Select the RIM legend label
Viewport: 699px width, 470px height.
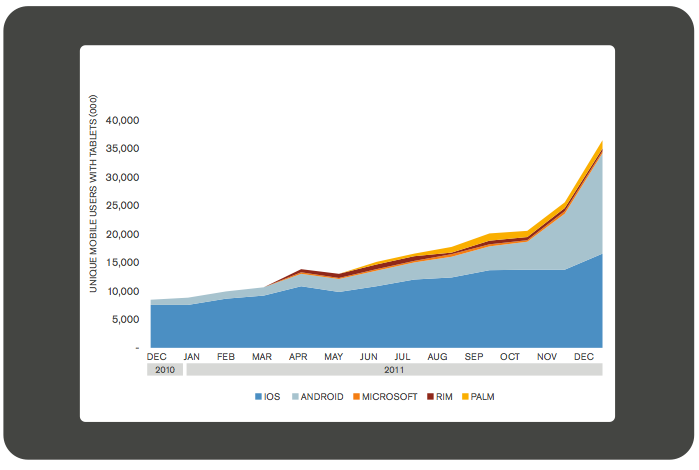tap(444, 396)
